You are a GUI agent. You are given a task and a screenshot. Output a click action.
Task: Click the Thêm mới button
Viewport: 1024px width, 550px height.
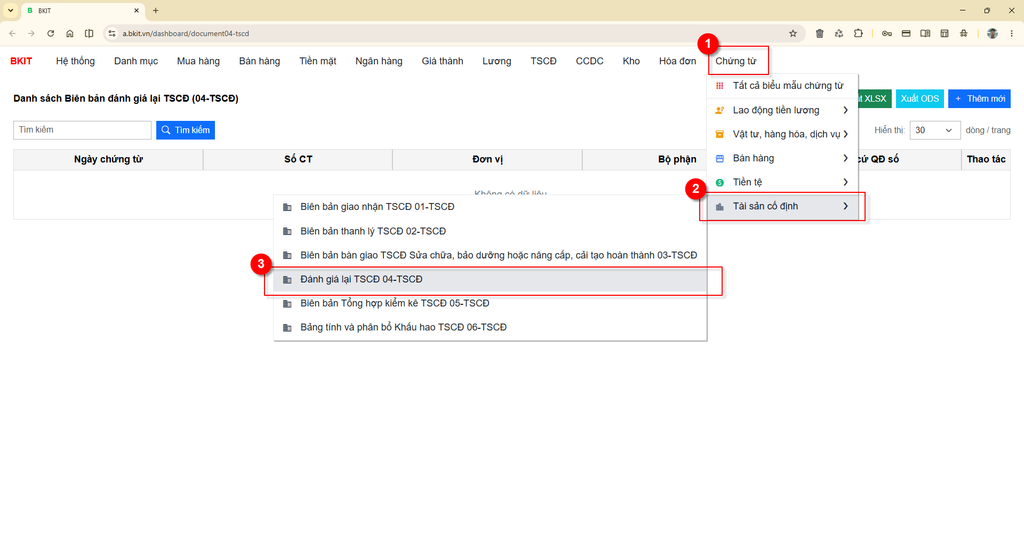point(979,99)
